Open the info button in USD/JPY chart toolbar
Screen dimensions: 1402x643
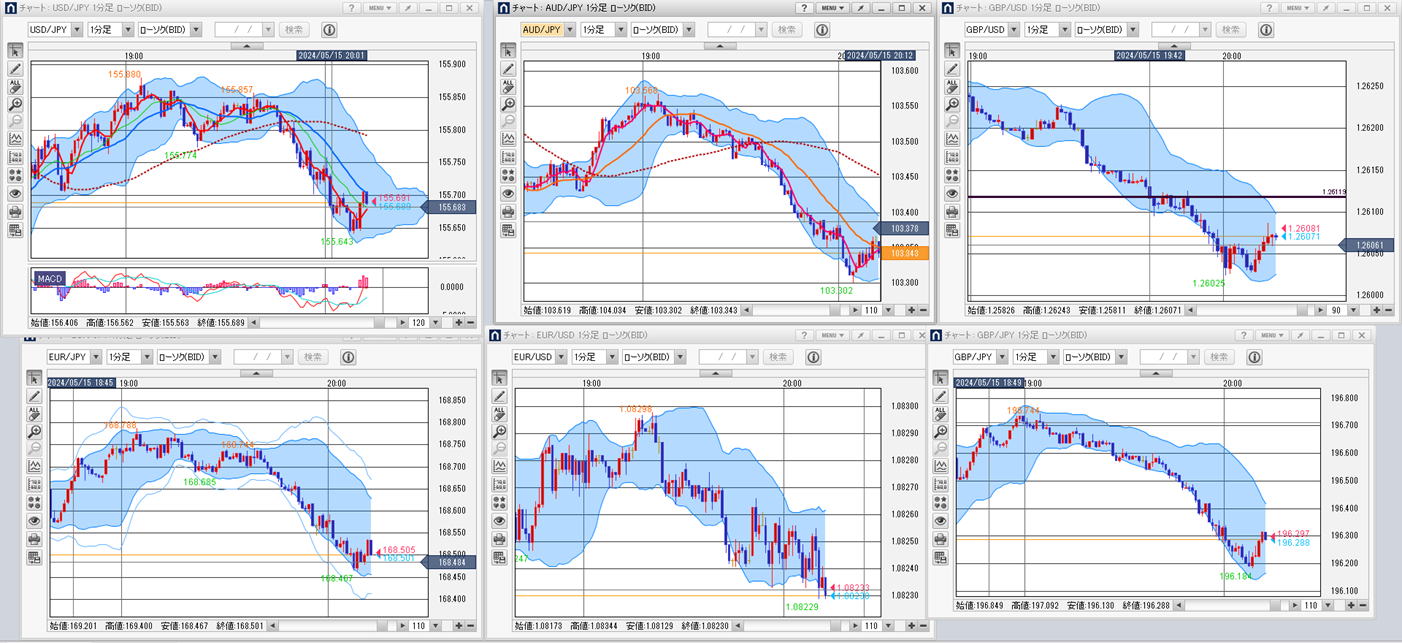[329, 30]
